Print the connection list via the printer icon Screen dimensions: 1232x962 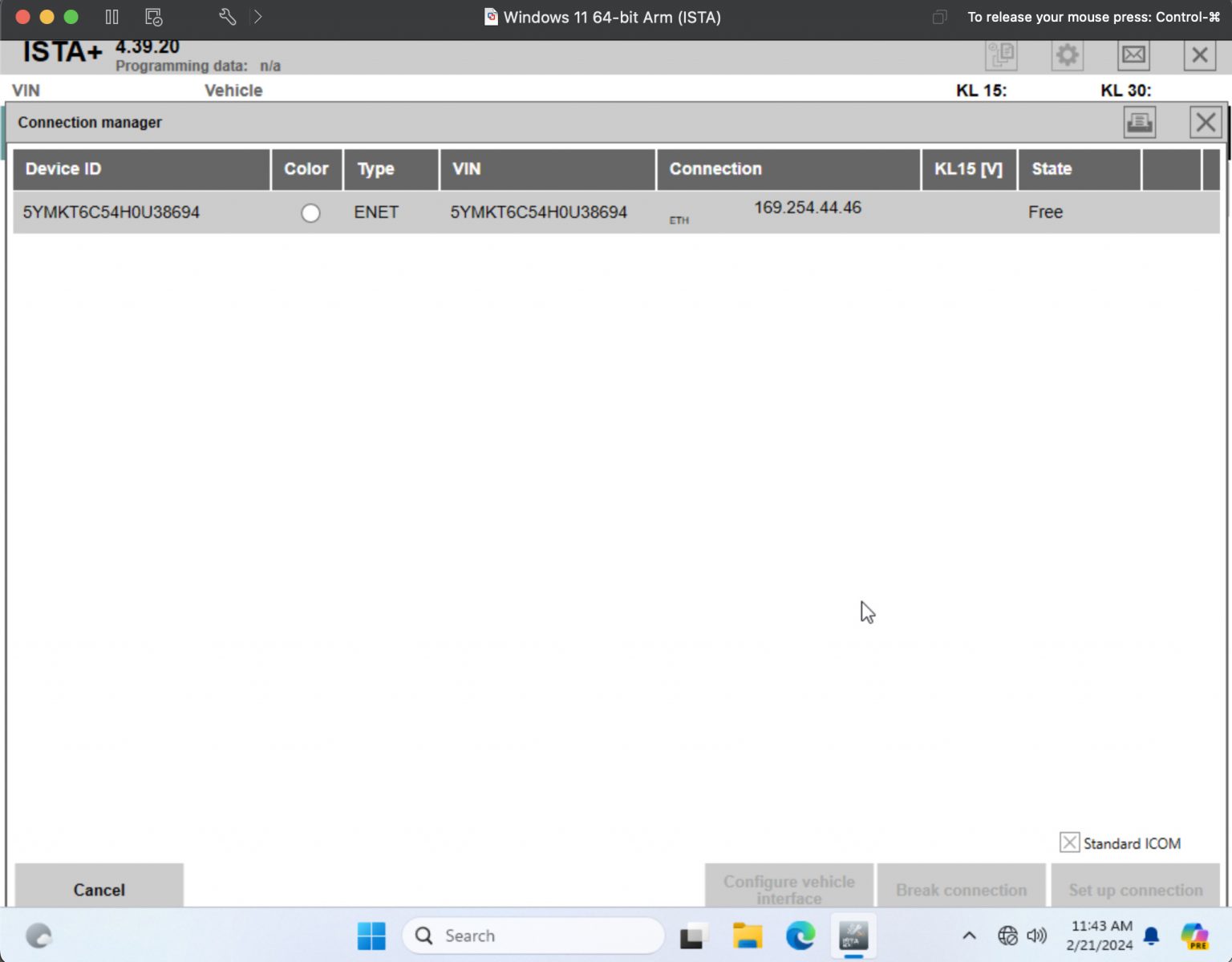coord(1139,122)
